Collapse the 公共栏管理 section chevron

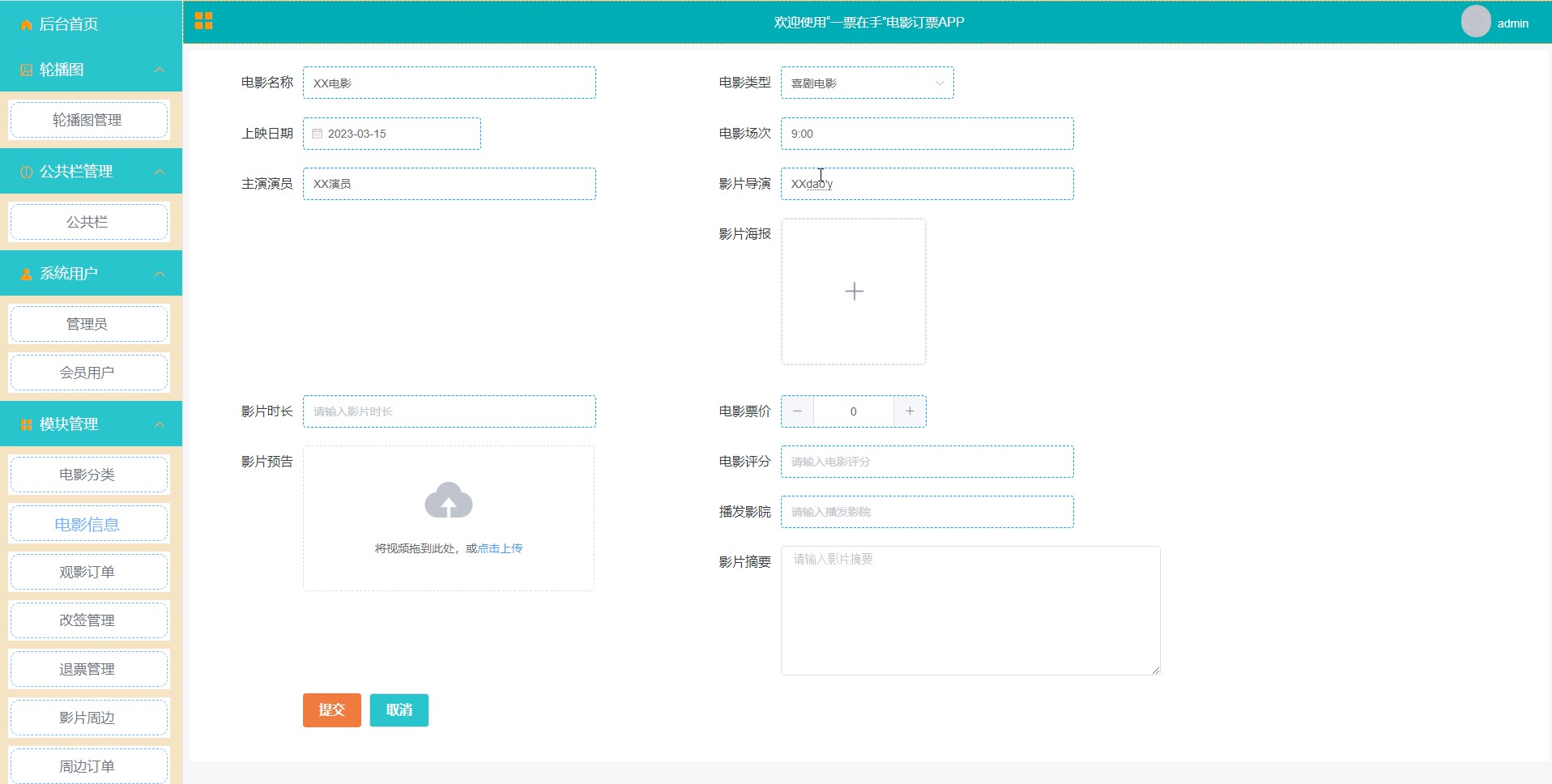coord(160,173)
